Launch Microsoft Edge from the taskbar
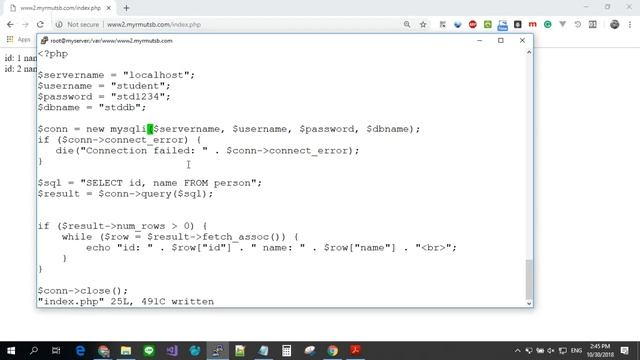The height and width of the screenshot is (360, 640). point(80,351)
